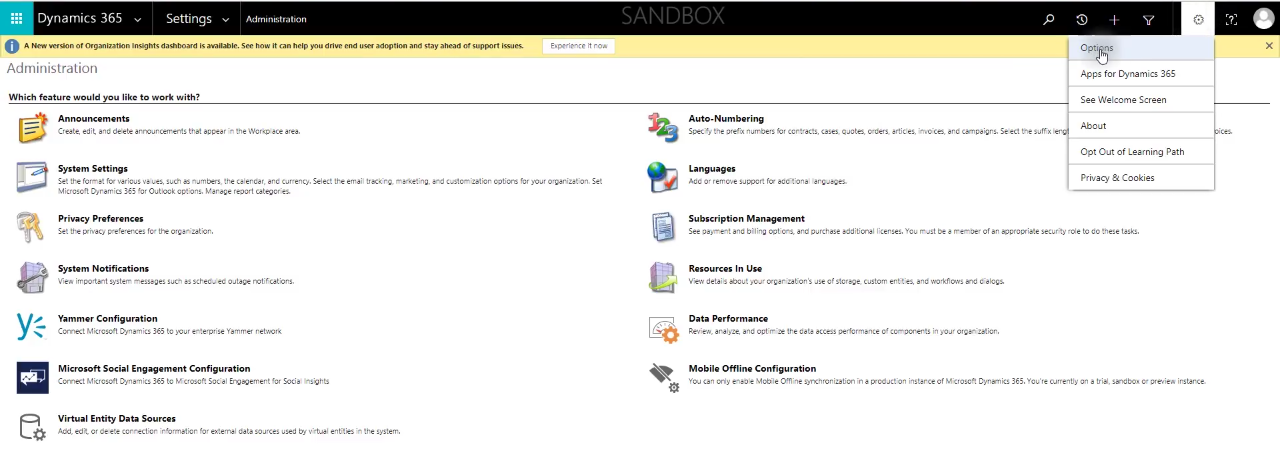The image size is (1280, 468).
Task: Click the Settings area label in nav bar
Action: pyautogui.click(x=189, y=19)
